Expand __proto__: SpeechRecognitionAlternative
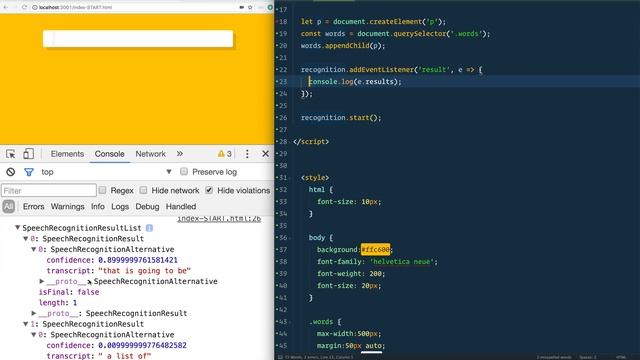Viewport: 640px width, 360px height. tap(42, 281)
